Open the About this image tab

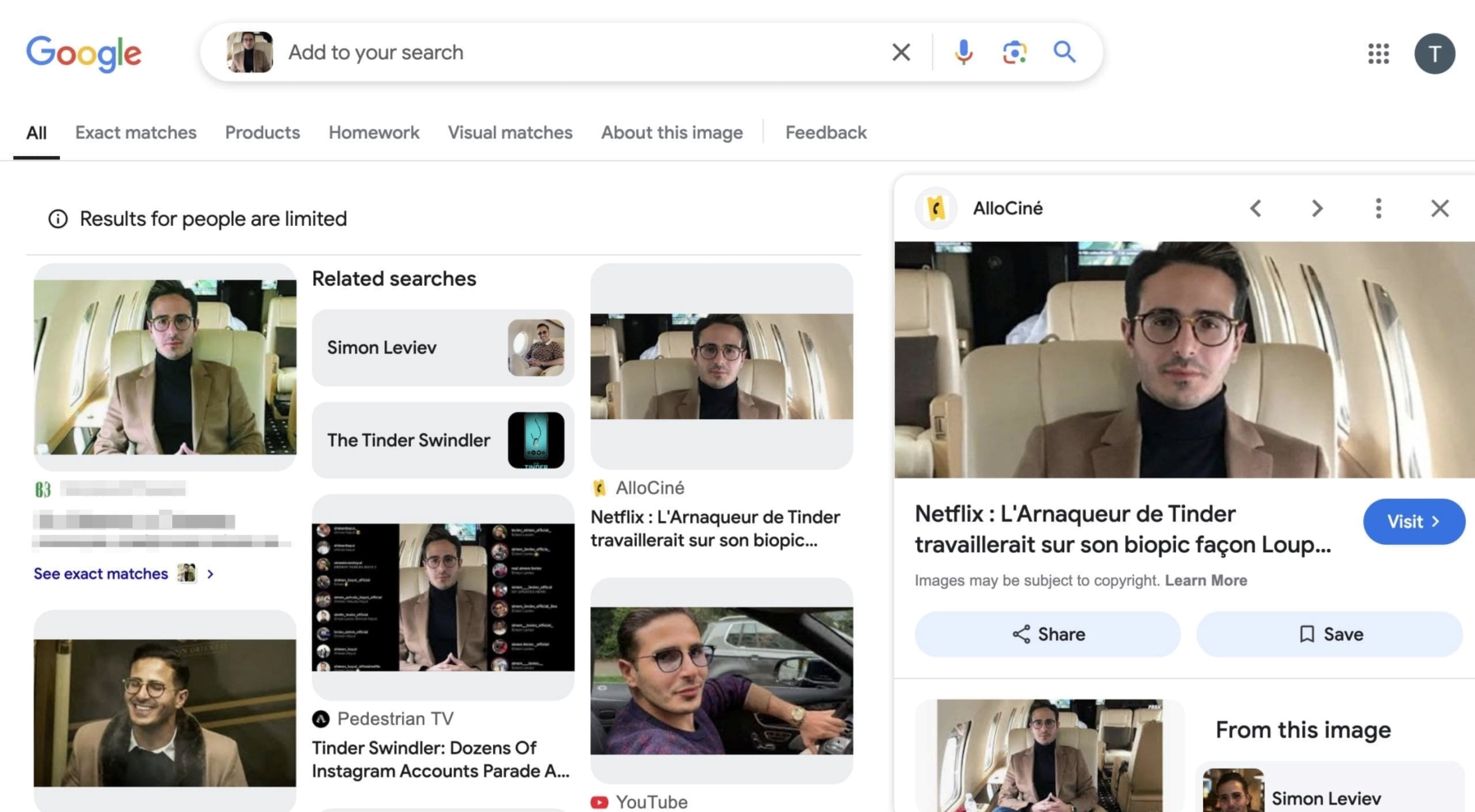coord(671,132)
